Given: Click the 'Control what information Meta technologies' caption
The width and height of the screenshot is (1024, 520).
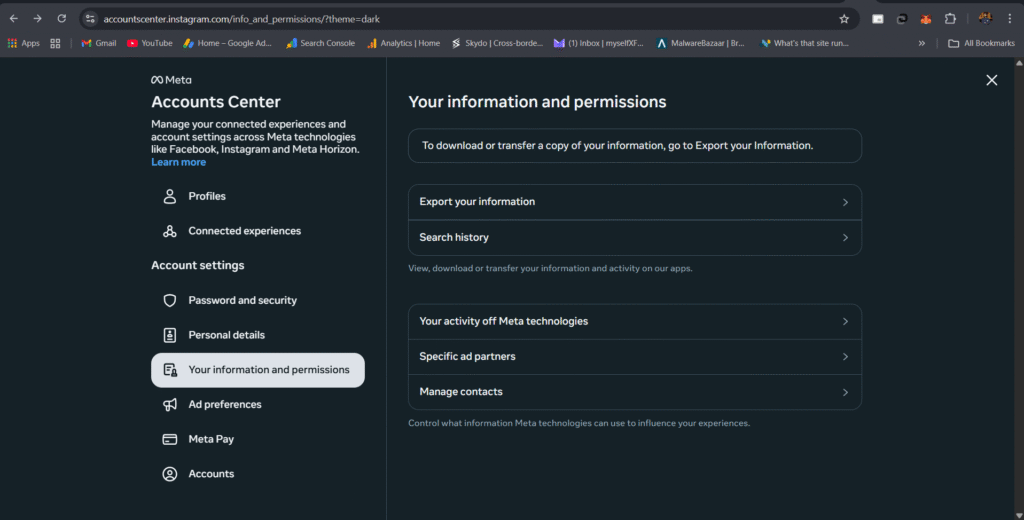Looking at the screenshot, I should 579,423.
